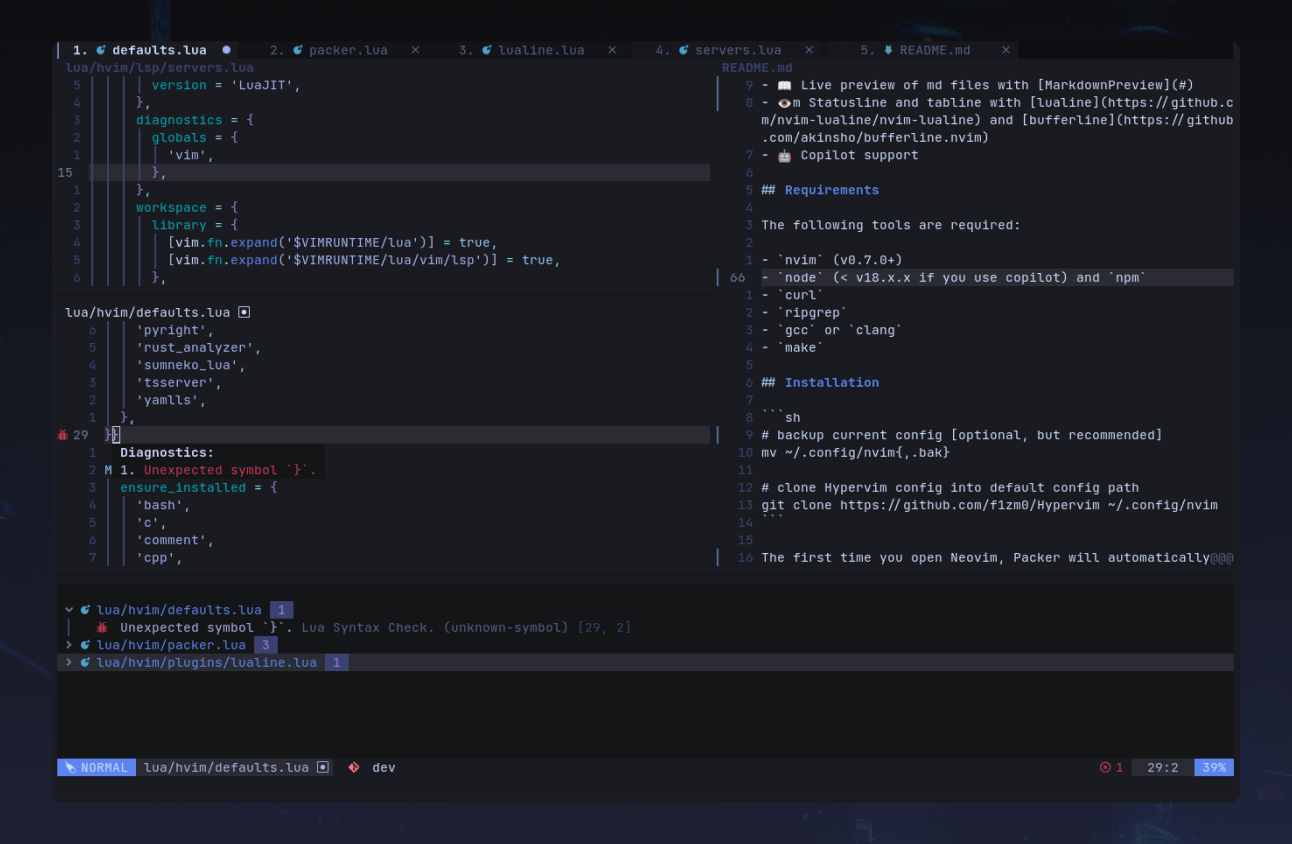
Task: Click the Lua icon on the defaults.lua tab
Action: pyautogui.click(x=101, y=50)
